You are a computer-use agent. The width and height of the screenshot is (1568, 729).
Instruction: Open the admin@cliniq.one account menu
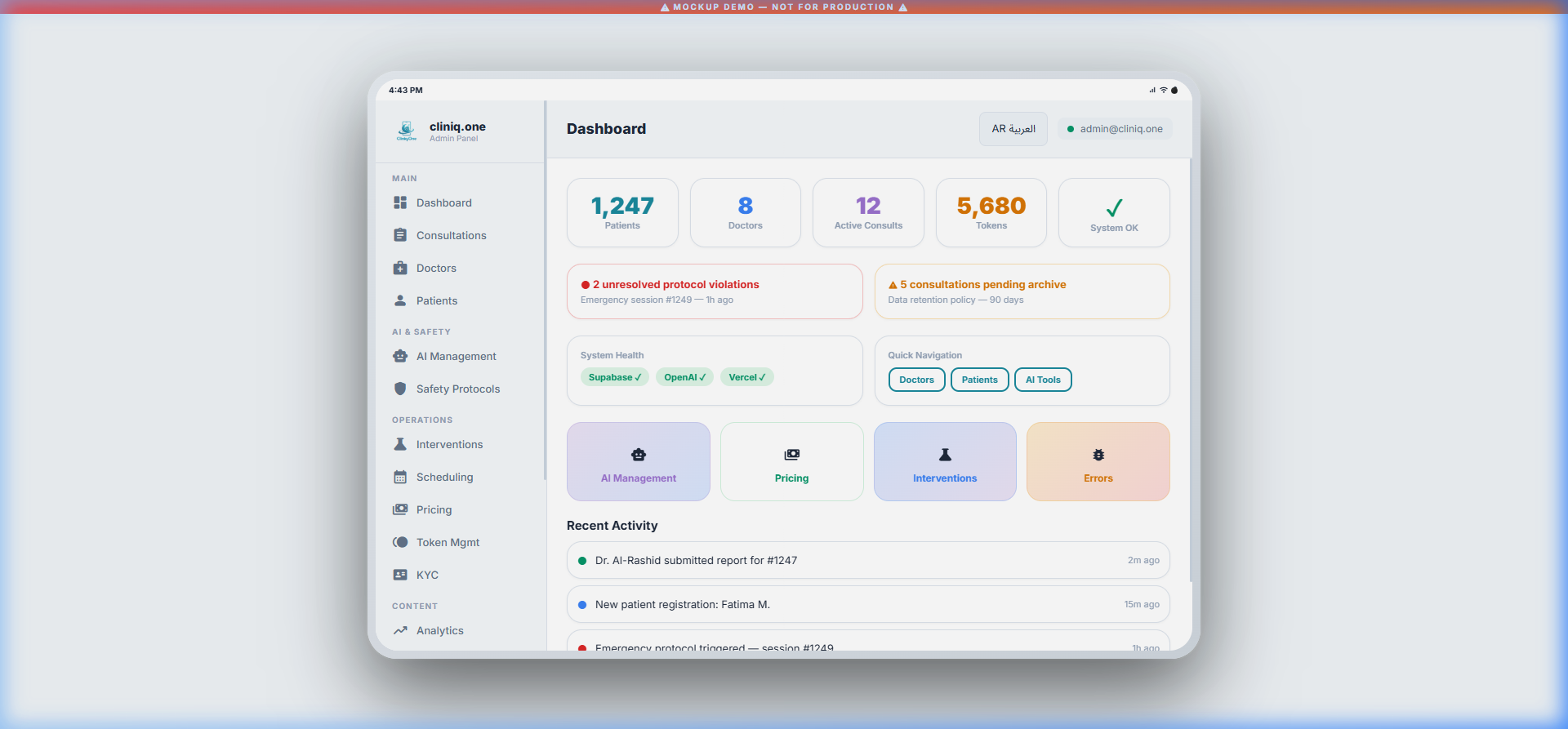tap(1115, 129)
